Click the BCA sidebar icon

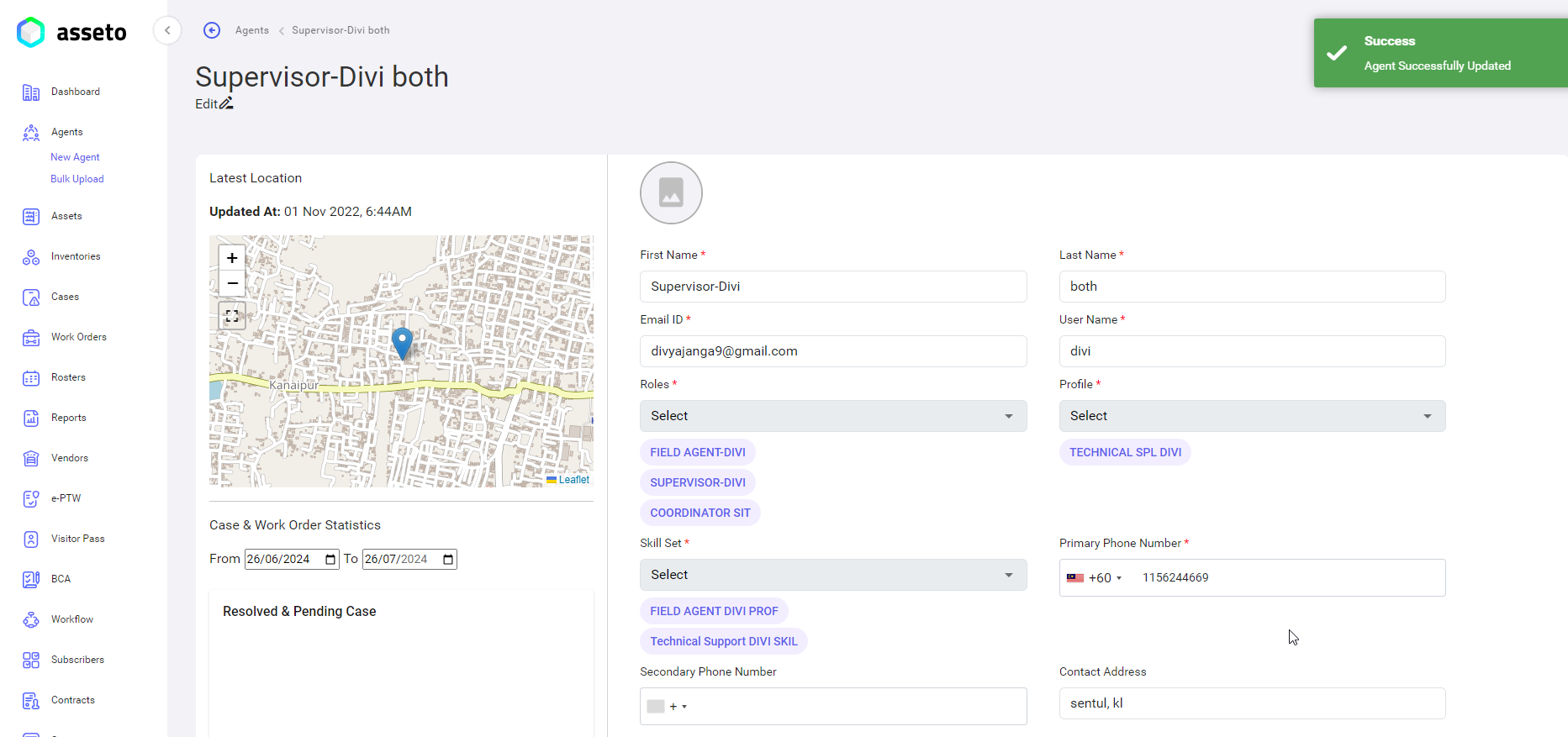(x=31, y=580)
